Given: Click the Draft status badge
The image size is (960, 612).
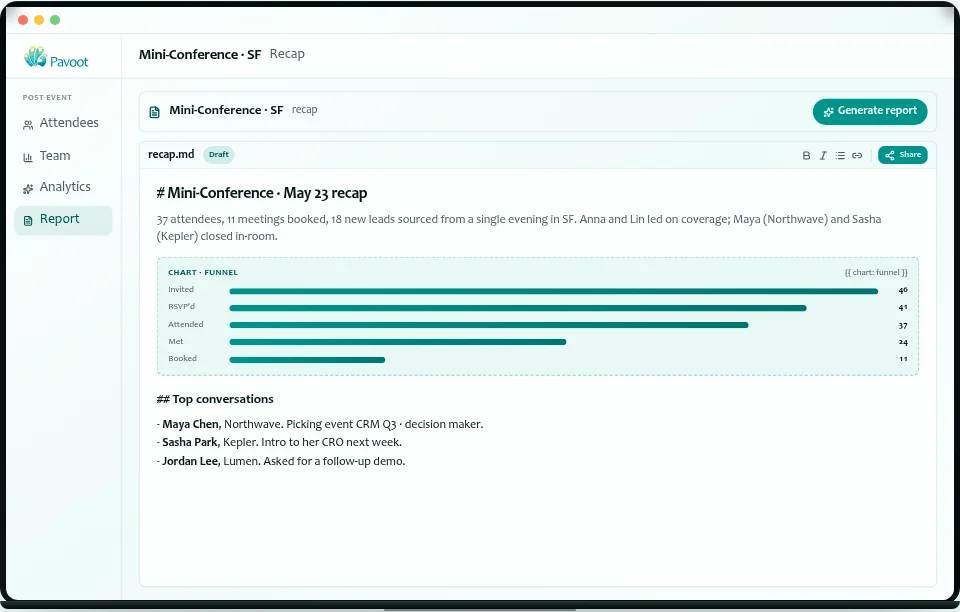Looking at the screenshot, I should [219, 155].
